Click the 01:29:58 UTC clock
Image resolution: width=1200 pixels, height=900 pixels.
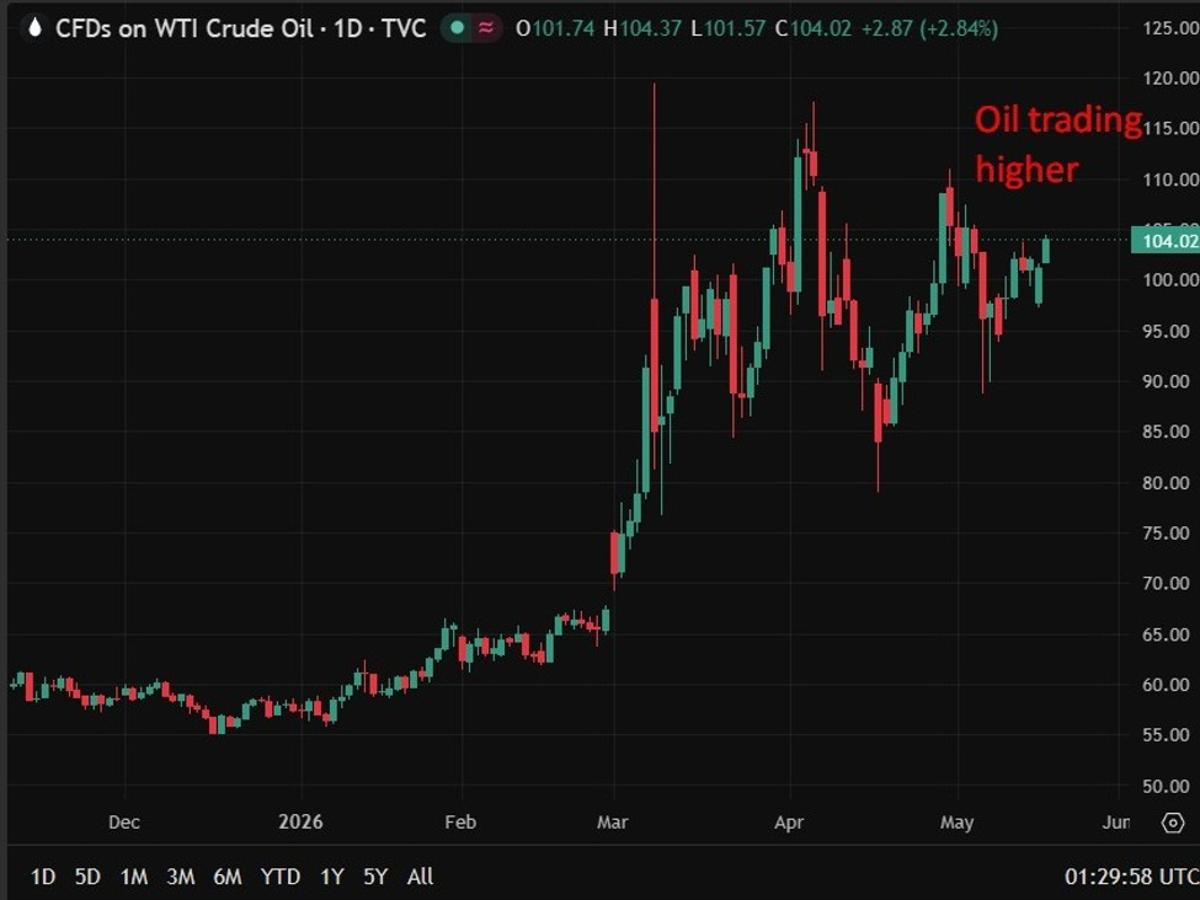click(1130, 877)
